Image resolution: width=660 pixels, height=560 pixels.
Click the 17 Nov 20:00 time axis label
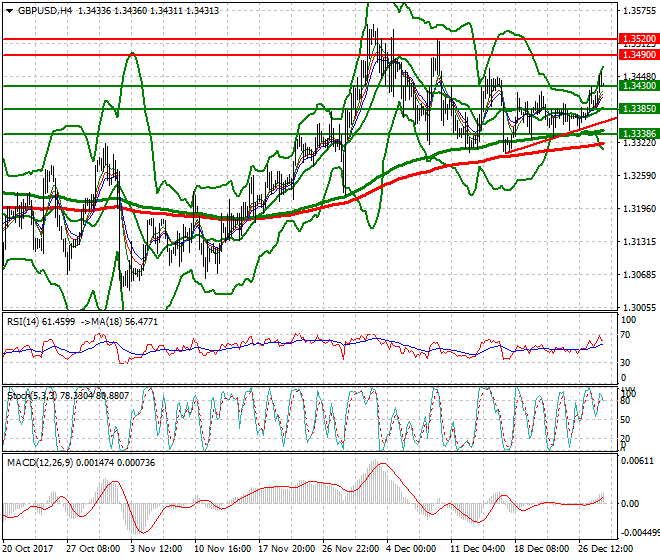tap(286, 549)
